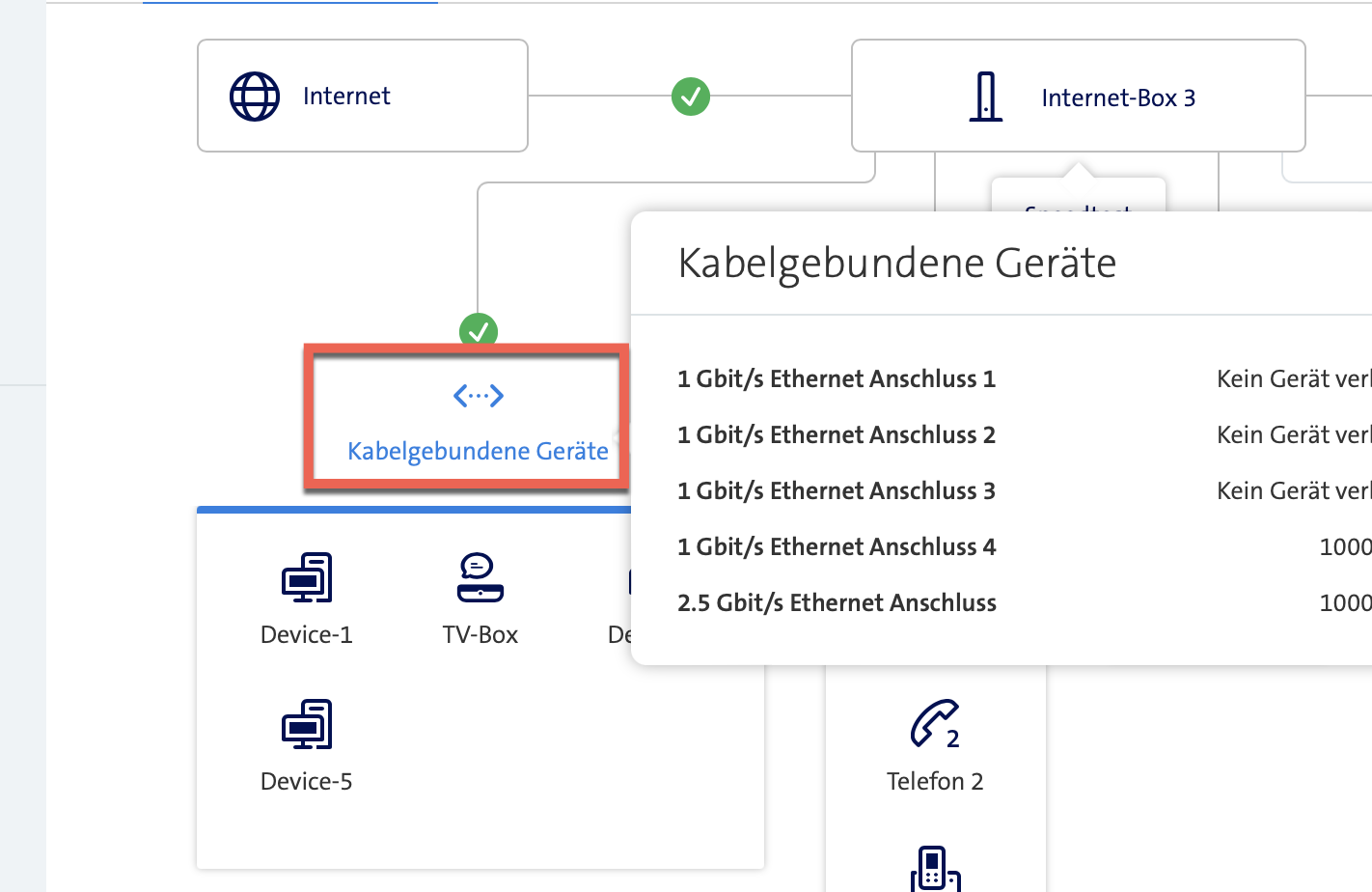1372x892 pixels.
Task: Click the green checkmark between Internet and Internet-Box
Action: pos(691,97)
